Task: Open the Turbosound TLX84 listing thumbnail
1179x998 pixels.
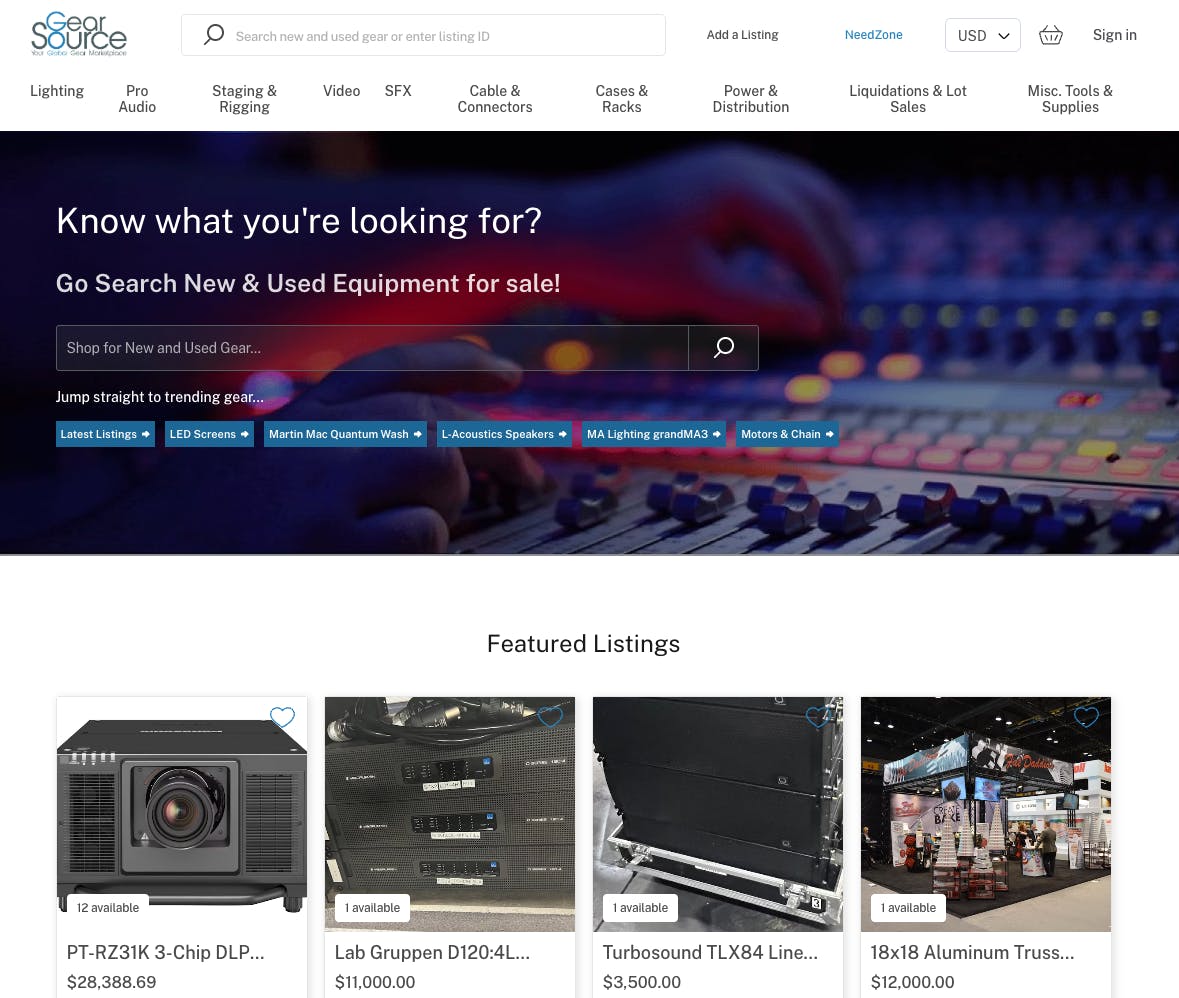Action: click(x=717, y=814)
